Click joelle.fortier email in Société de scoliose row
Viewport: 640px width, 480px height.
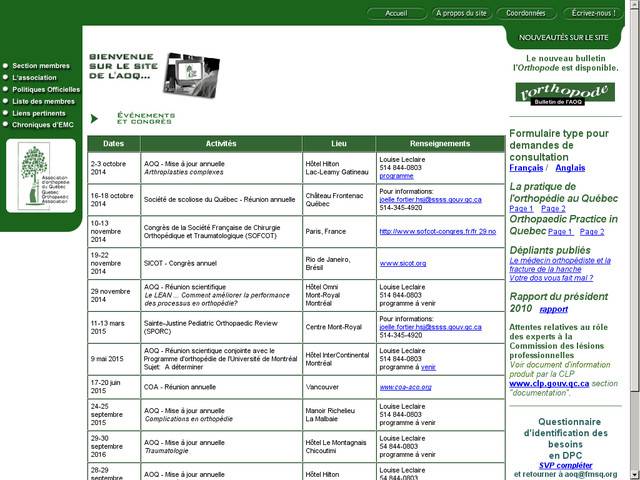coord(431,200)
